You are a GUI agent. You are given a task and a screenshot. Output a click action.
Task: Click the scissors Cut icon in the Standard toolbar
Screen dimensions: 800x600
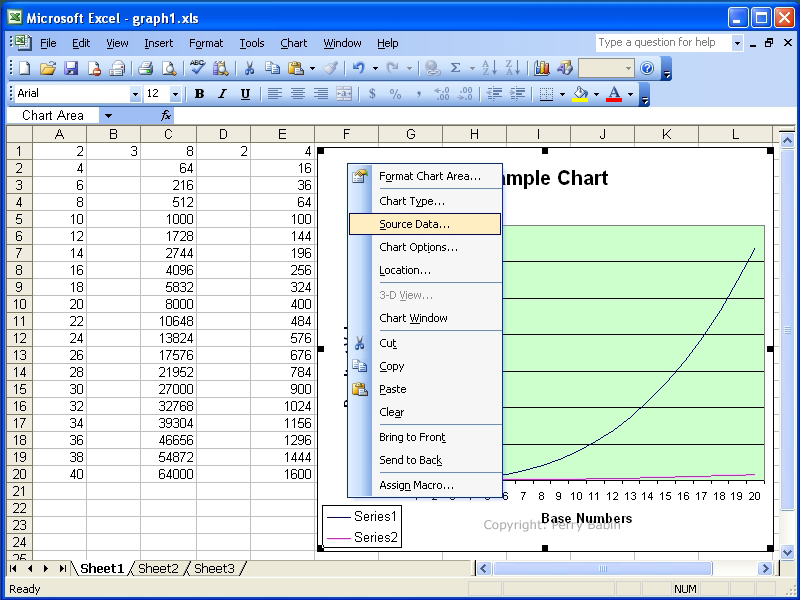pyautogui.click(x=249, y=68)
